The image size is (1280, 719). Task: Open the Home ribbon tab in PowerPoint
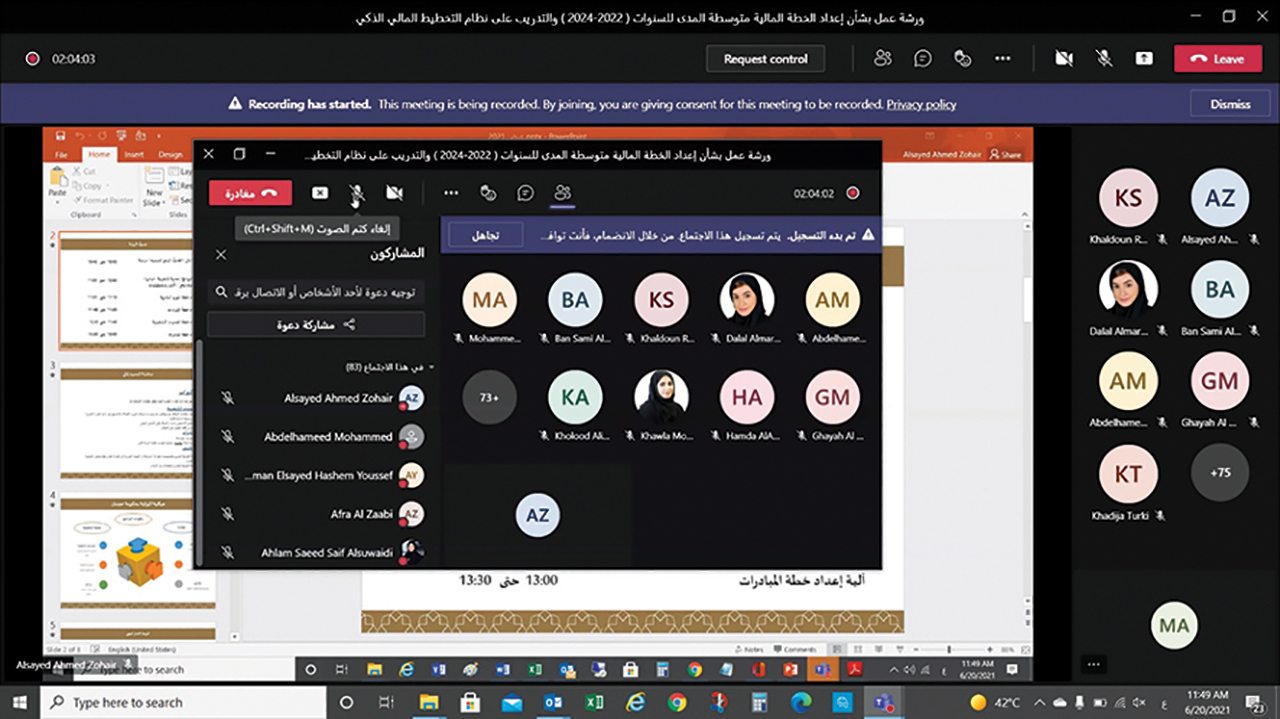click(98, 155)
